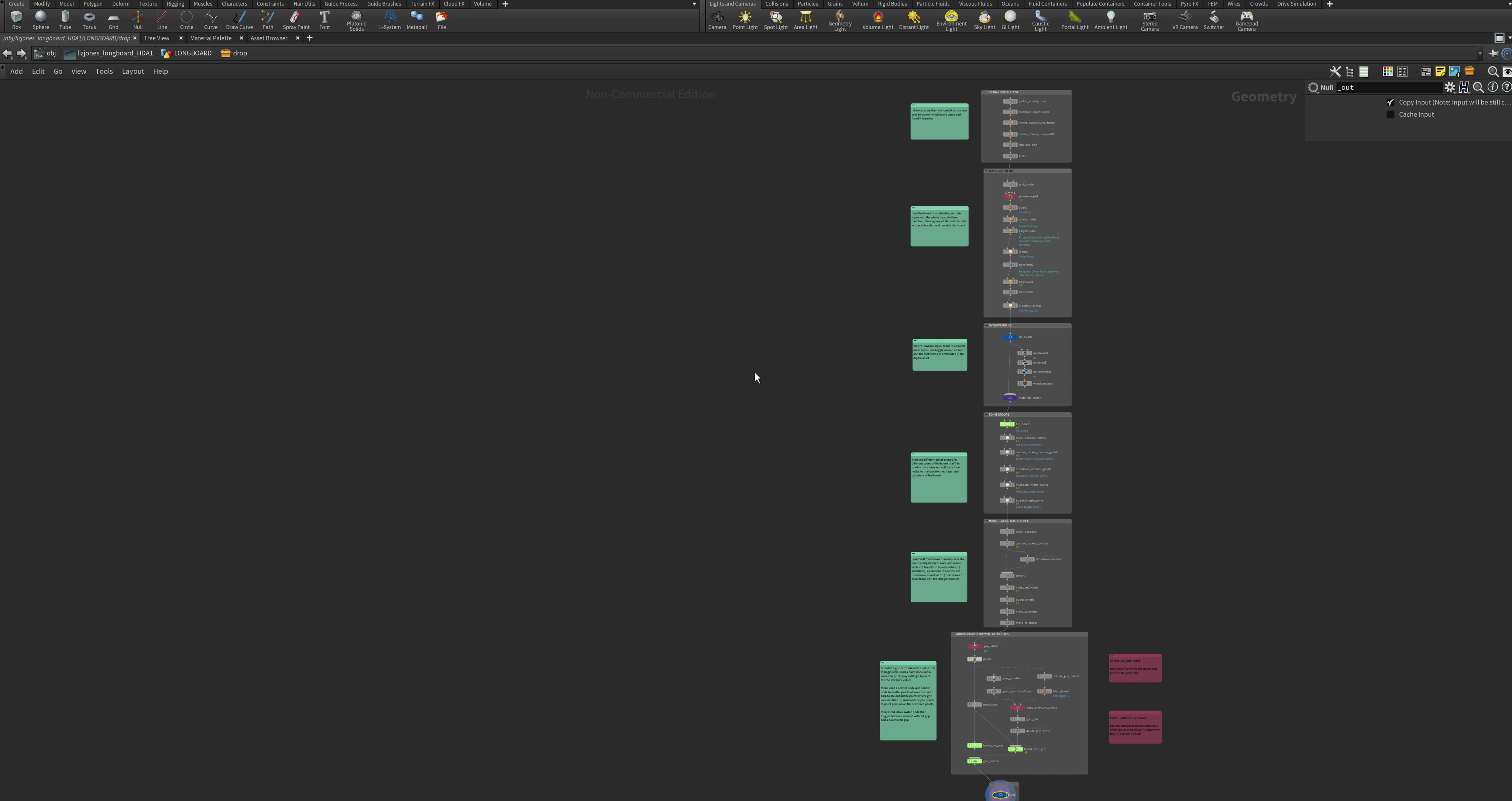Viewport: 1512px width, 801px height.
Task: Click the File shelf tool
Action: [442, 20]
